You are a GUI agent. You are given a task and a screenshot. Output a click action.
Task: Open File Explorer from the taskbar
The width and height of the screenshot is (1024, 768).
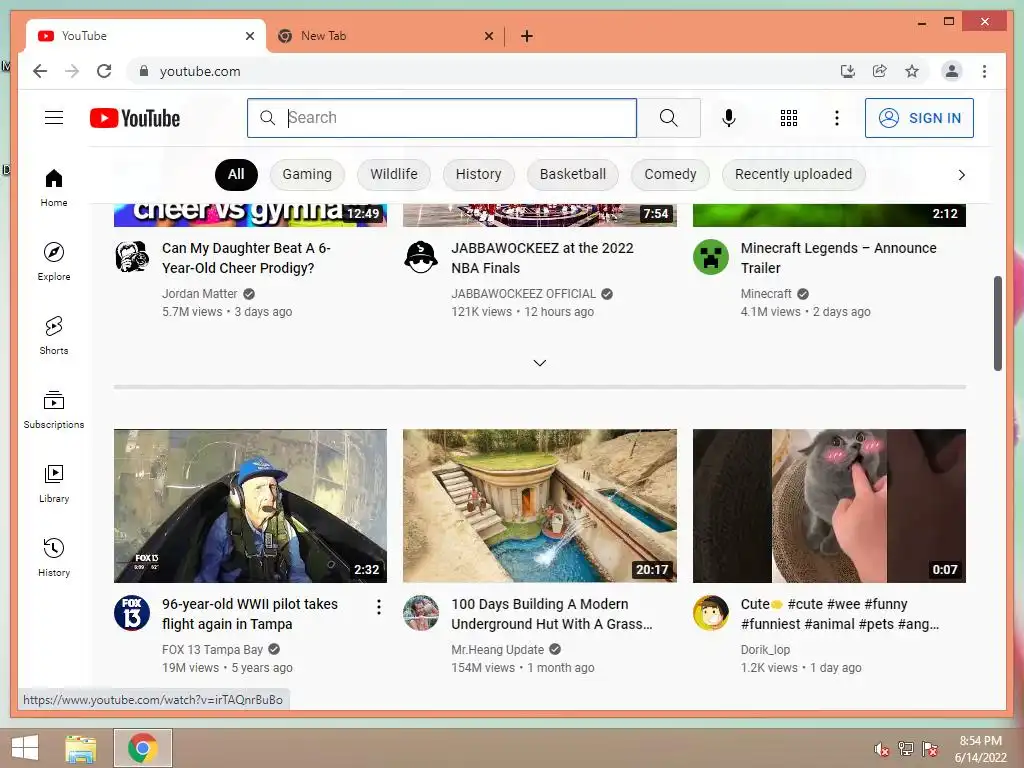(81, 748)
